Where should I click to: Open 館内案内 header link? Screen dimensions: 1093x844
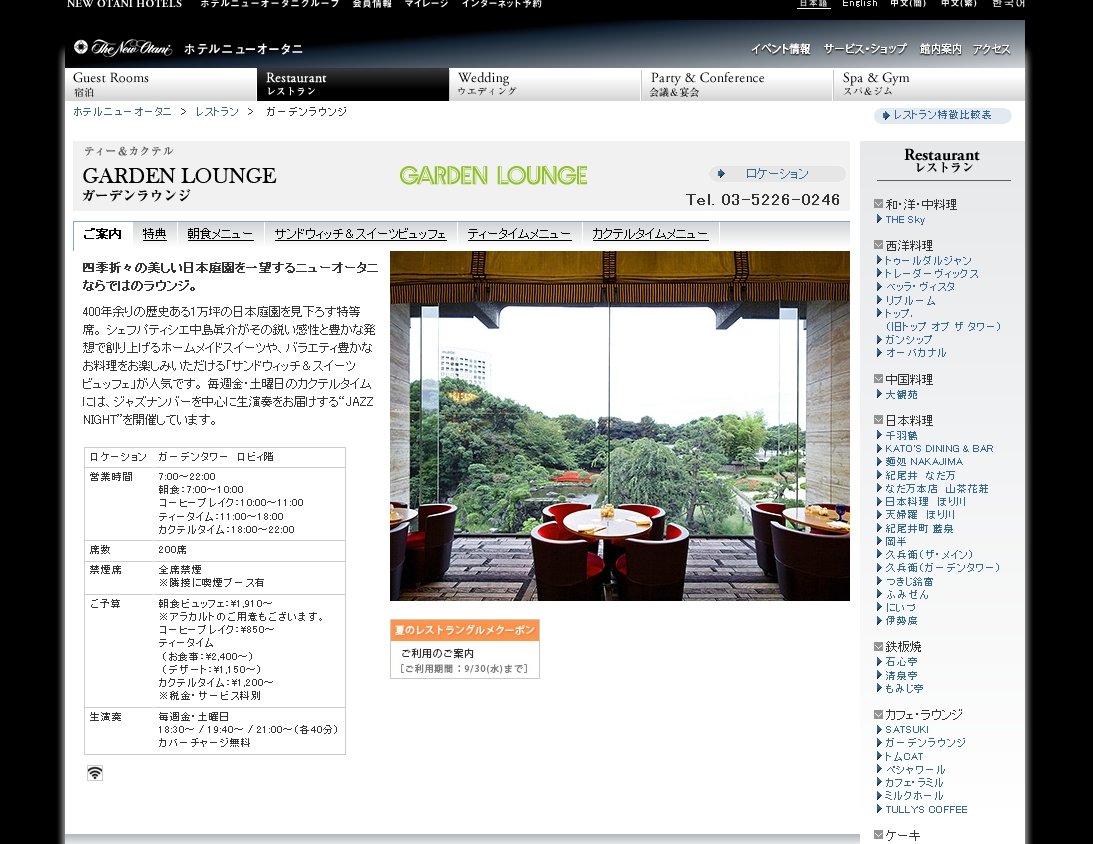click(940, 49)
